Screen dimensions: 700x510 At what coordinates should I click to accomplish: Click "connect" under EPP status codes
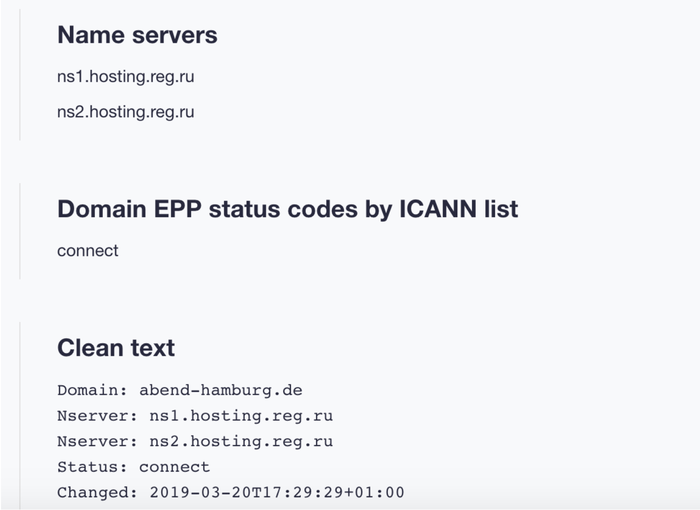[88, 250]
